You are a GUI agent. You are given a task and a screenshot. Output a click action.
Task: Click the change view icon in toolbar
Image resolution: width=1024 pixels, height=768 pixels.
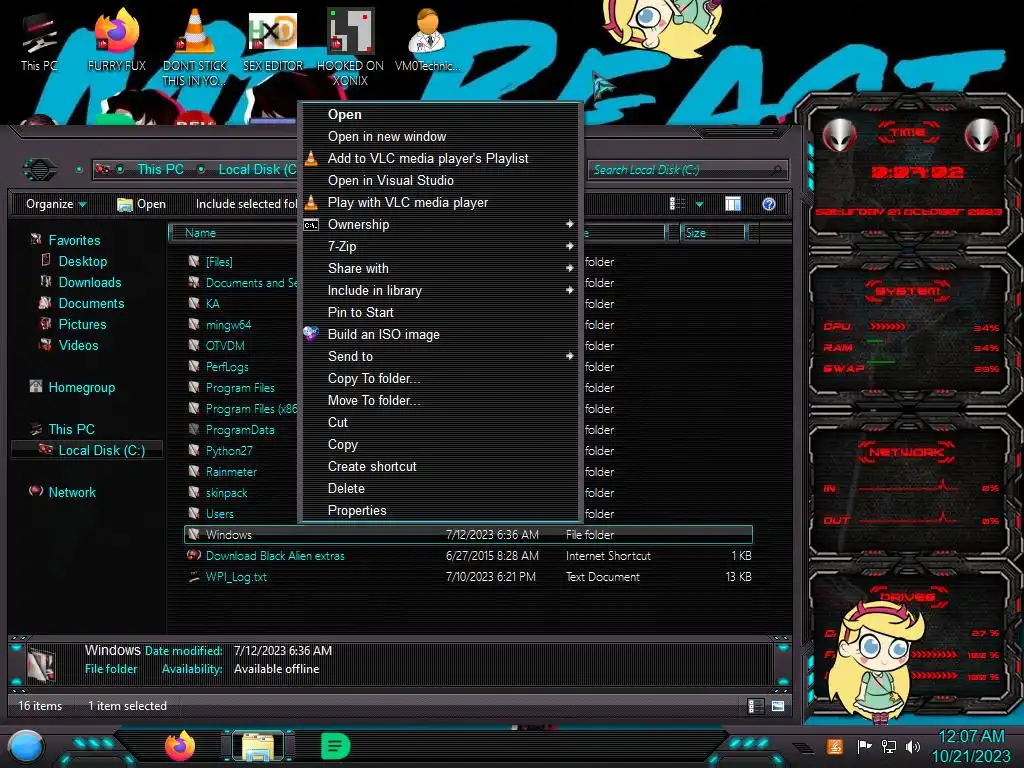tap(678, 204)
